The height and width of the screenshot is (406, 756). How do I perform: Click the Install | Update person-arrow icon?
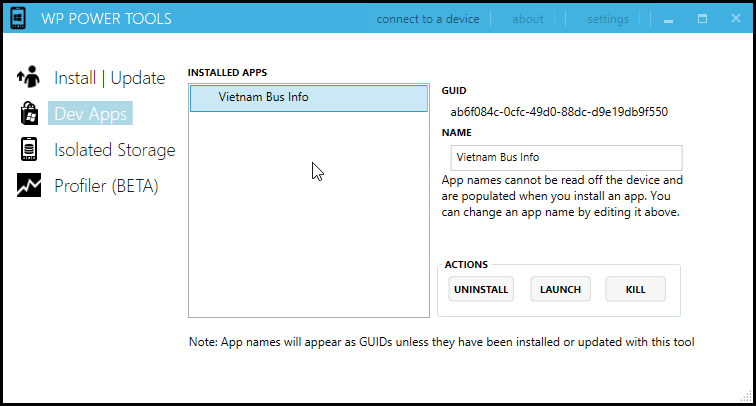[29, 77]
